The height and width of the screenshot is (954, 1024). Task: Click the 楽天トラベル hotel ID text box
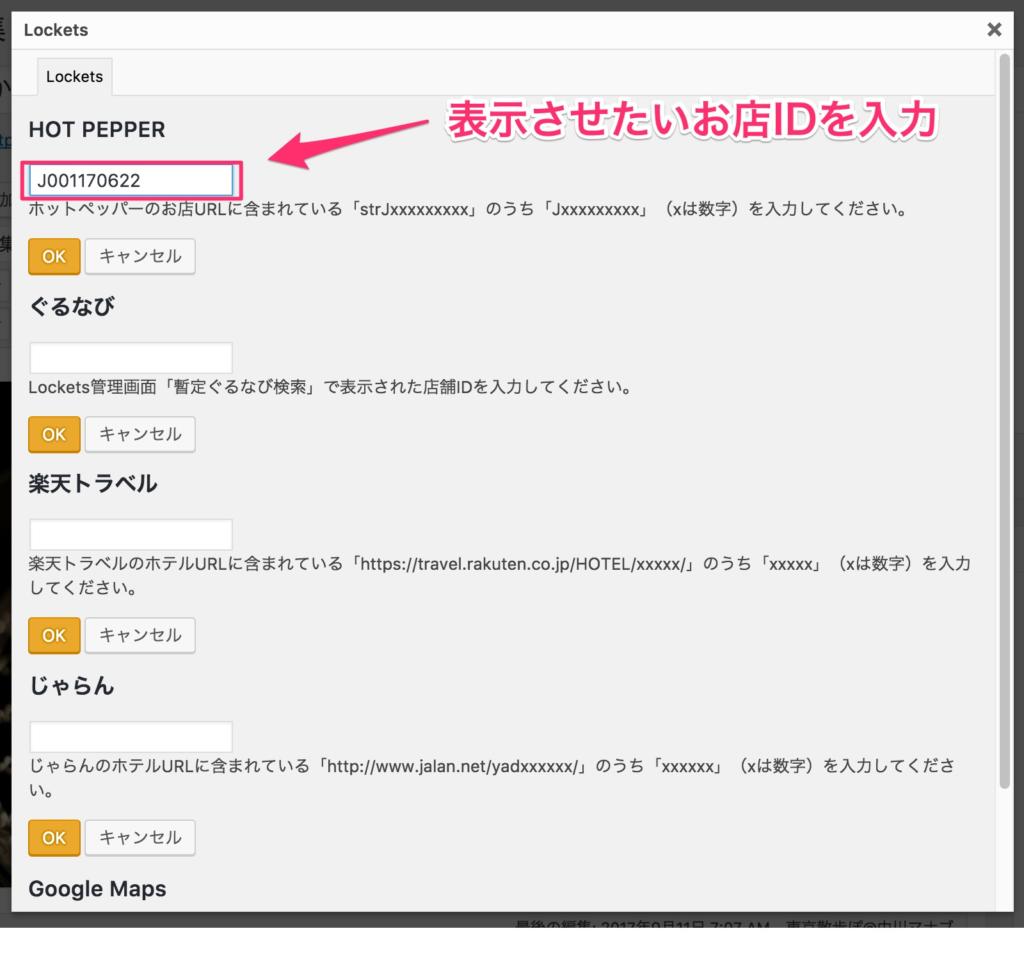tap(131, 534)
